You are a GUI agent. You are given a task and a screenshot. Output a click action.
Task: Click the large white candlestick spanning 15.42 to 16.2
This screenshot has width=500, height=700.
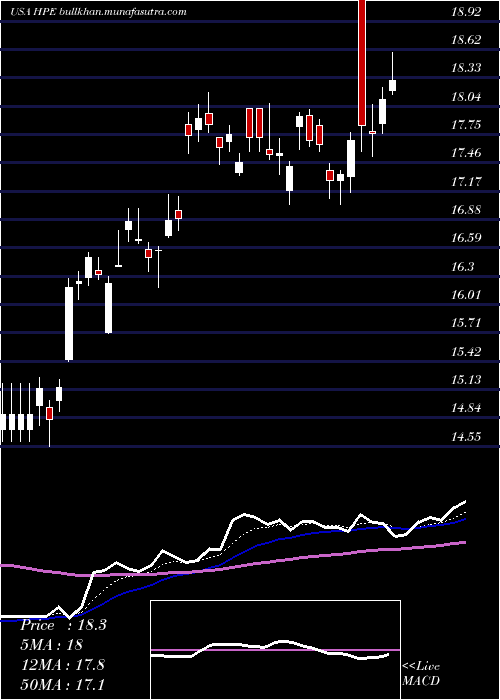click(x=69, y=323)
